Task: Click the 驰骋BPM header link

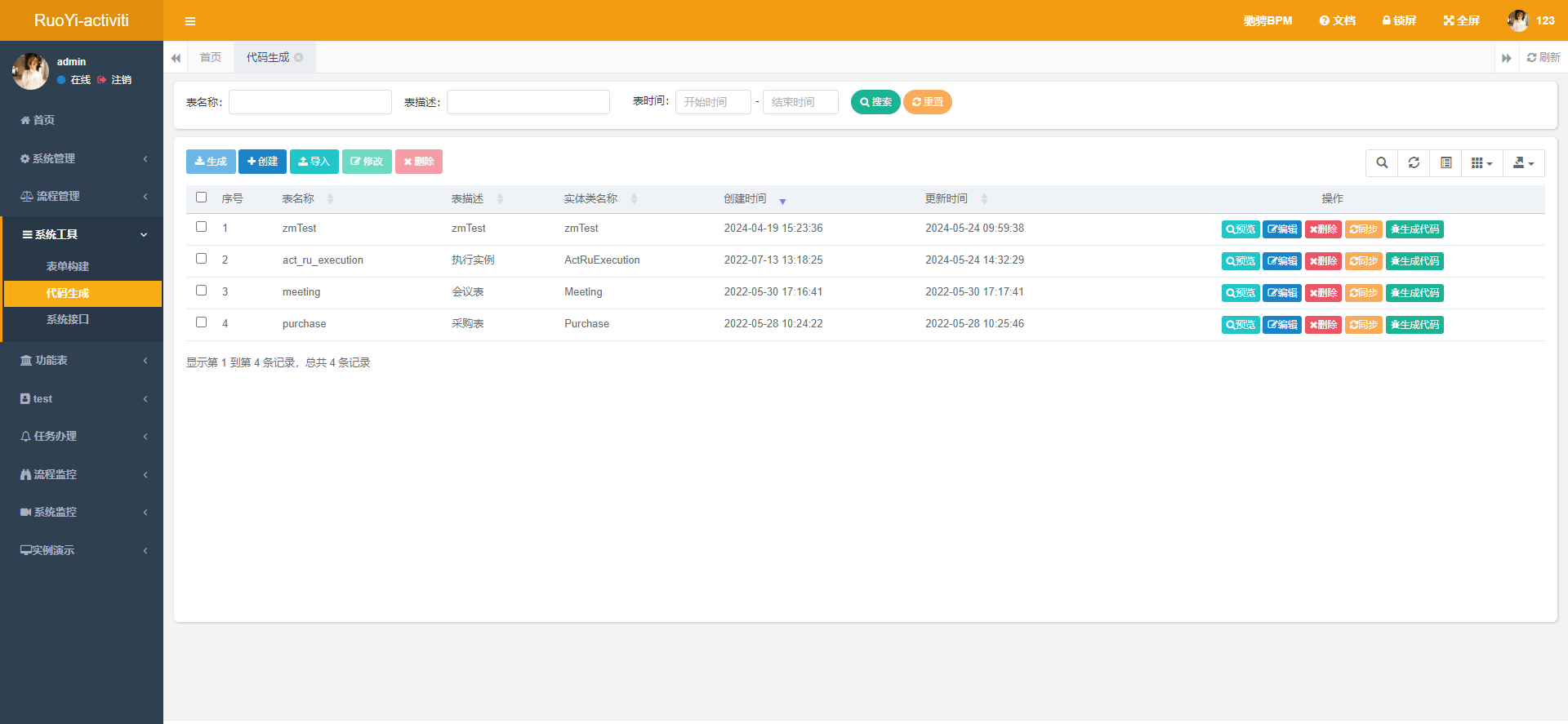Action: (1267, 20)
